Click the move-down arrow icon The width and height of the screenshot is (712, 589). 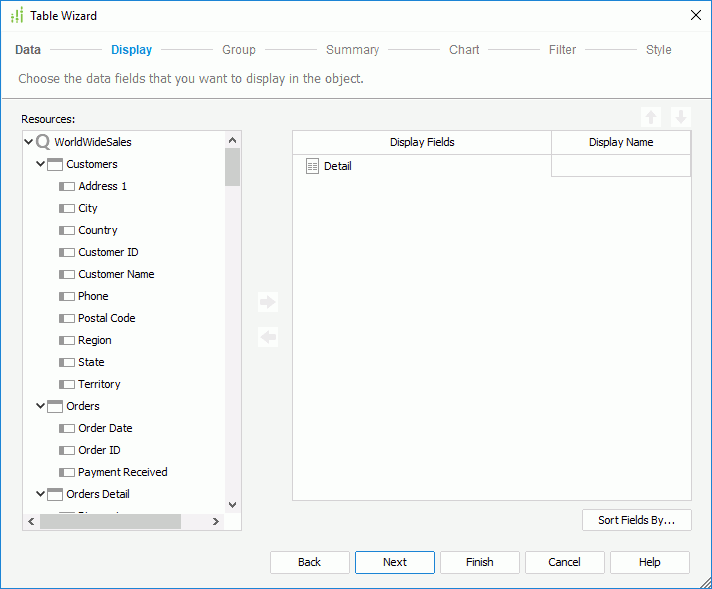click(x=681, y=117)
